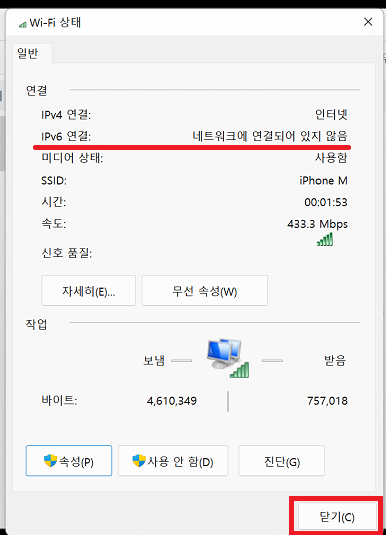Image resolution: width=386 pixels, height=535 pixels.
Task: Click the 미디어 상태 label
Action: 72,158
